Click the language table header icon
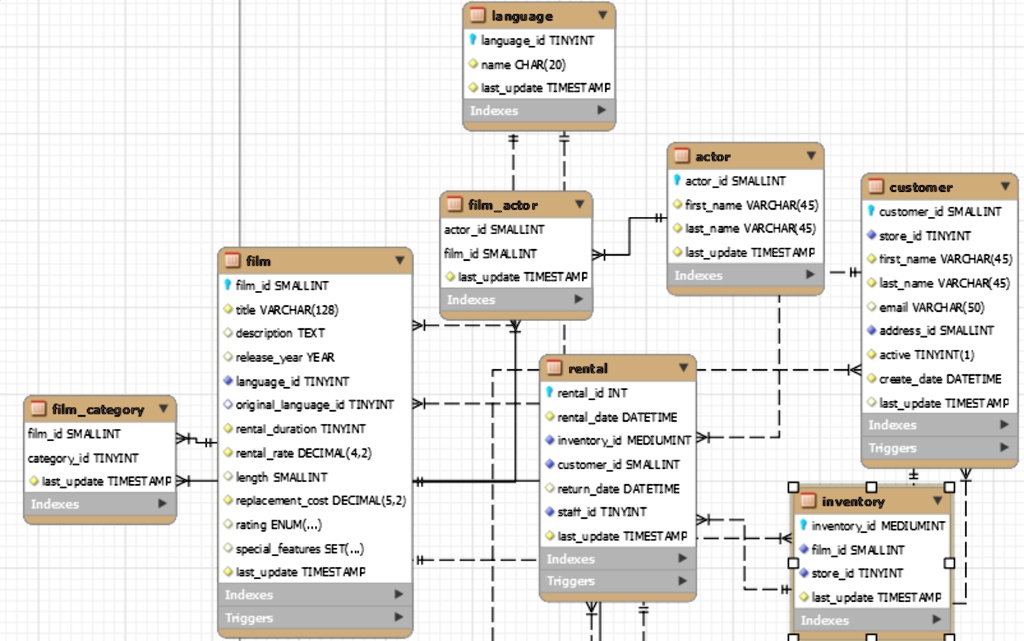The image size is (1024, 641). click(x=478, y=16)
